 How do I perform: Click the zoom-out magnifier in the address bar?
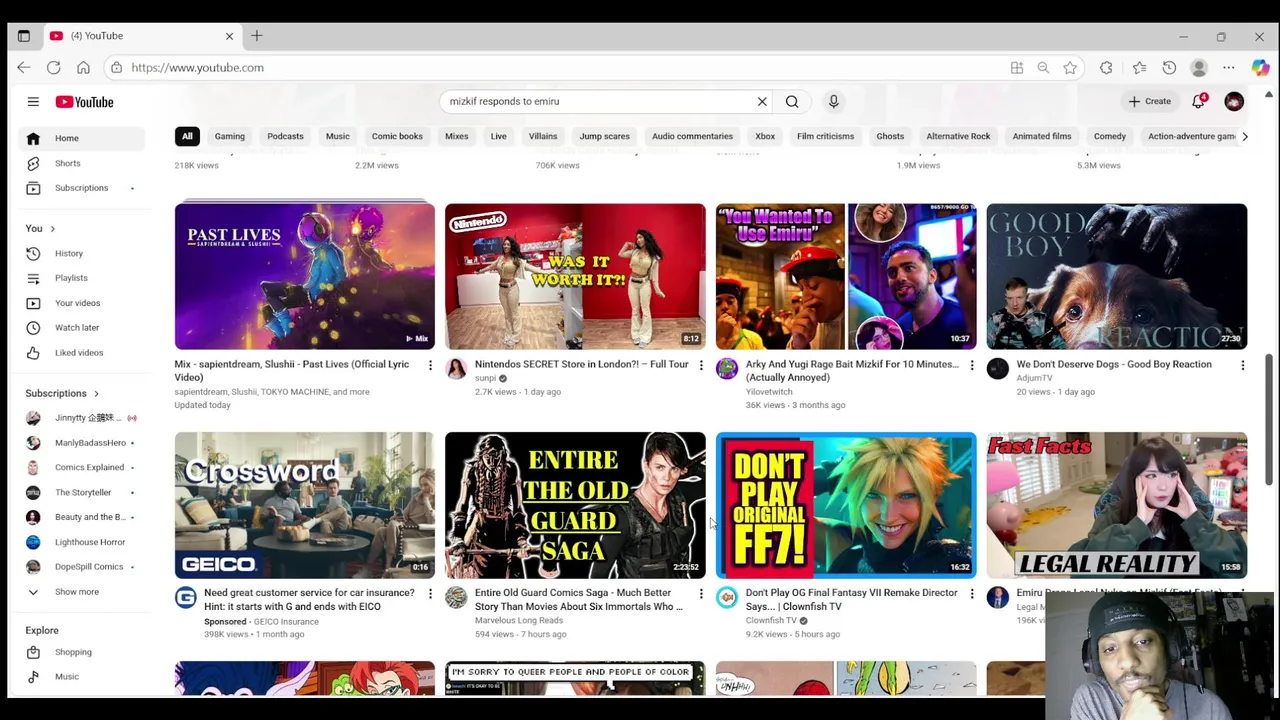pyautogui.click(x=1043, y=67)
